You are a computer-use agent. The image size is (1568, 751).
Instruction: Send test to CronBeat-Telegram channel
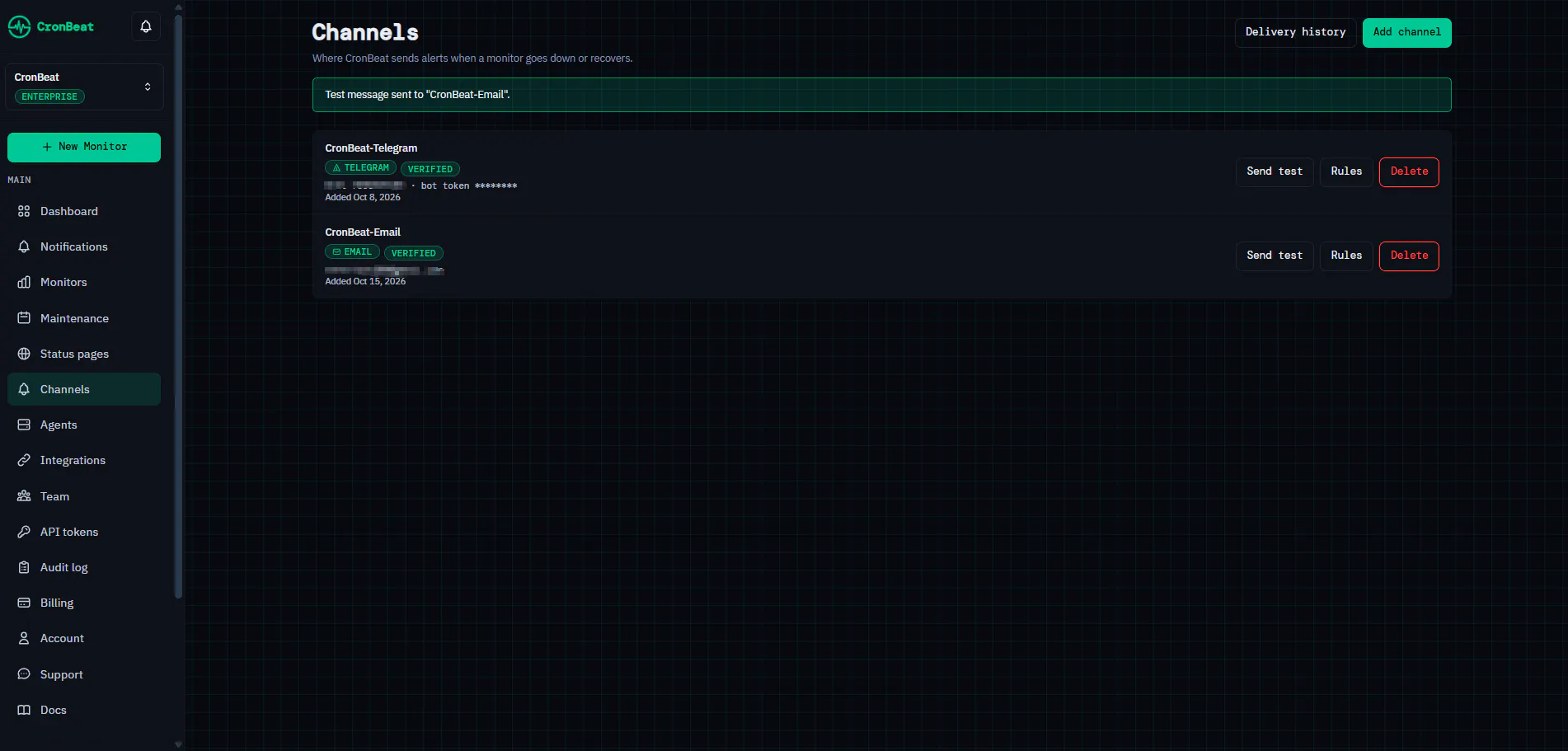pyautogui.click(x=1275, y=171)
